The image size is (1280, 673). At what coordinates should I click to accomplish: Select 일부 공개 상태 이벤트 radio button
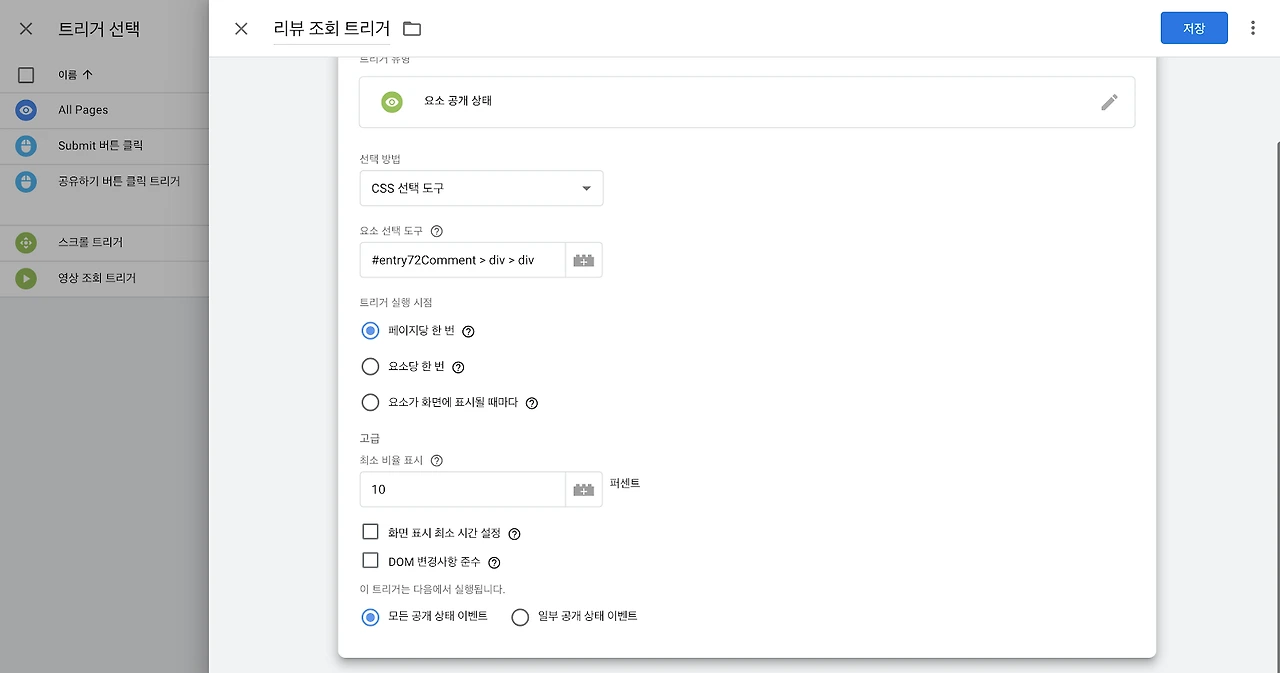(520, 617)
